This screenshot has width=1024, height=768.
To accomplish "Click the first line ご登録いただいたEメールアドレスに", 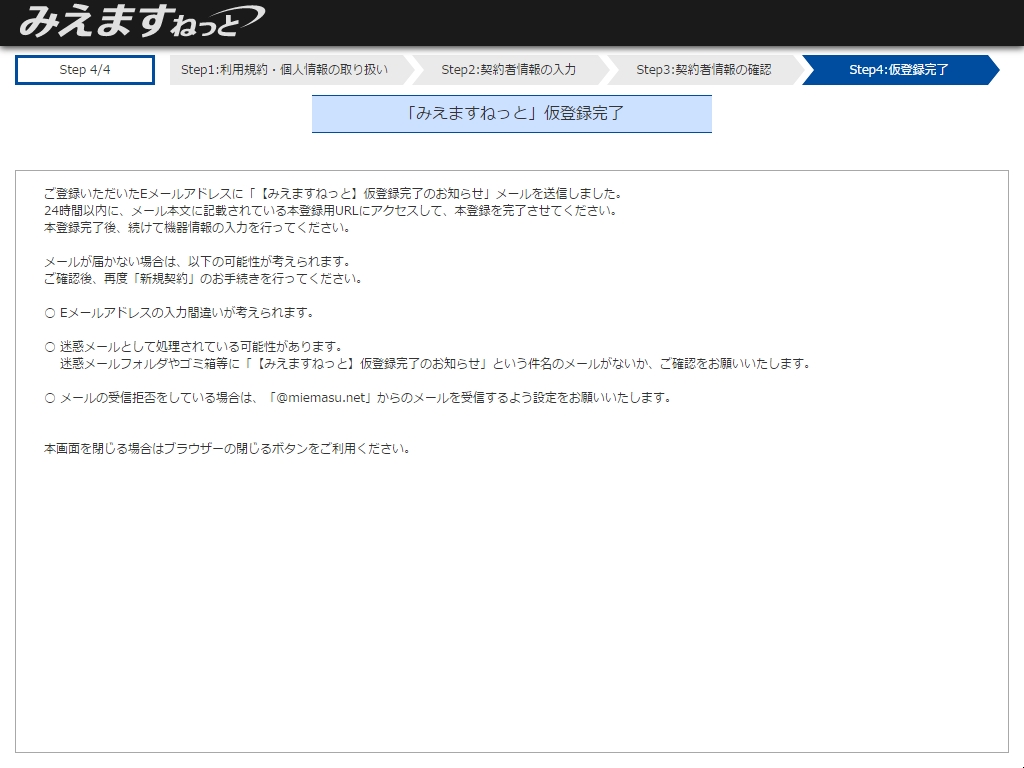I will point(332,194).
